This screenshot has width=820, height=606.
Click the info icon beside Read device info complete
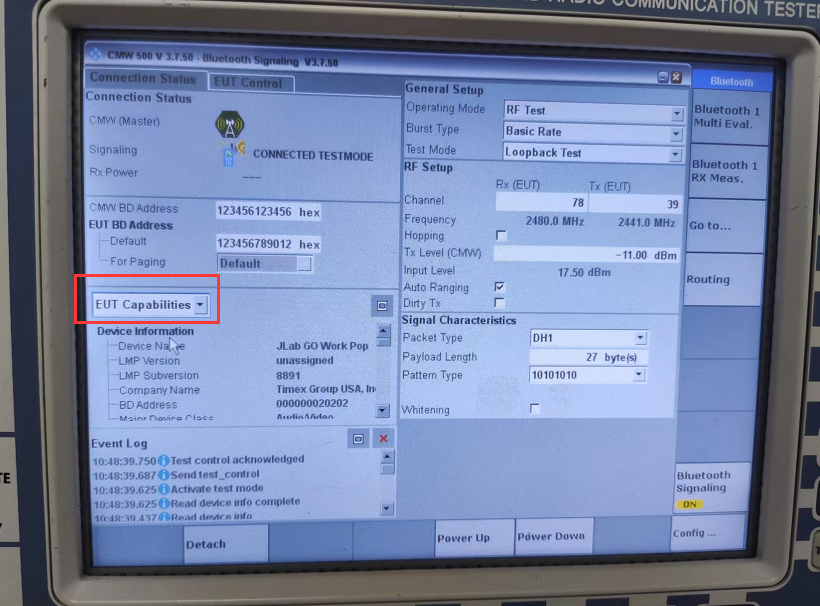pyautogui.click(x=163, y=504)
